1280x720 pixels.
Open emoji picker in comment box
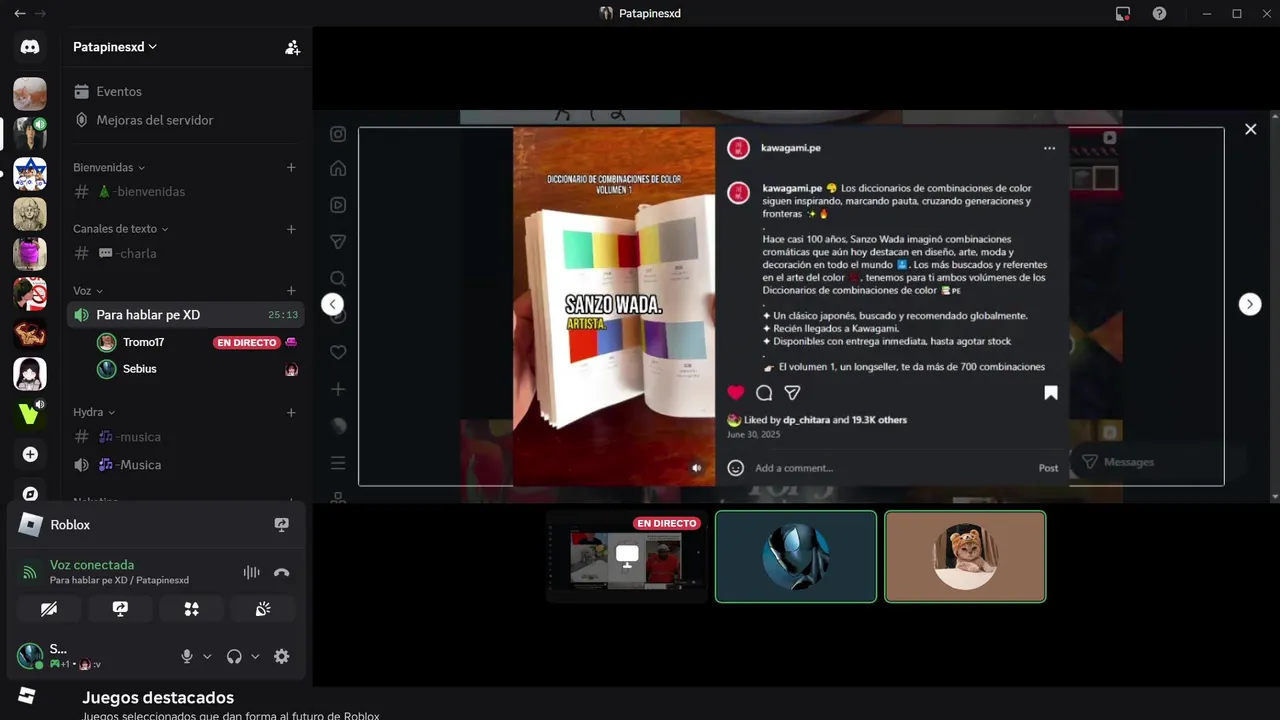click(736, 468)
